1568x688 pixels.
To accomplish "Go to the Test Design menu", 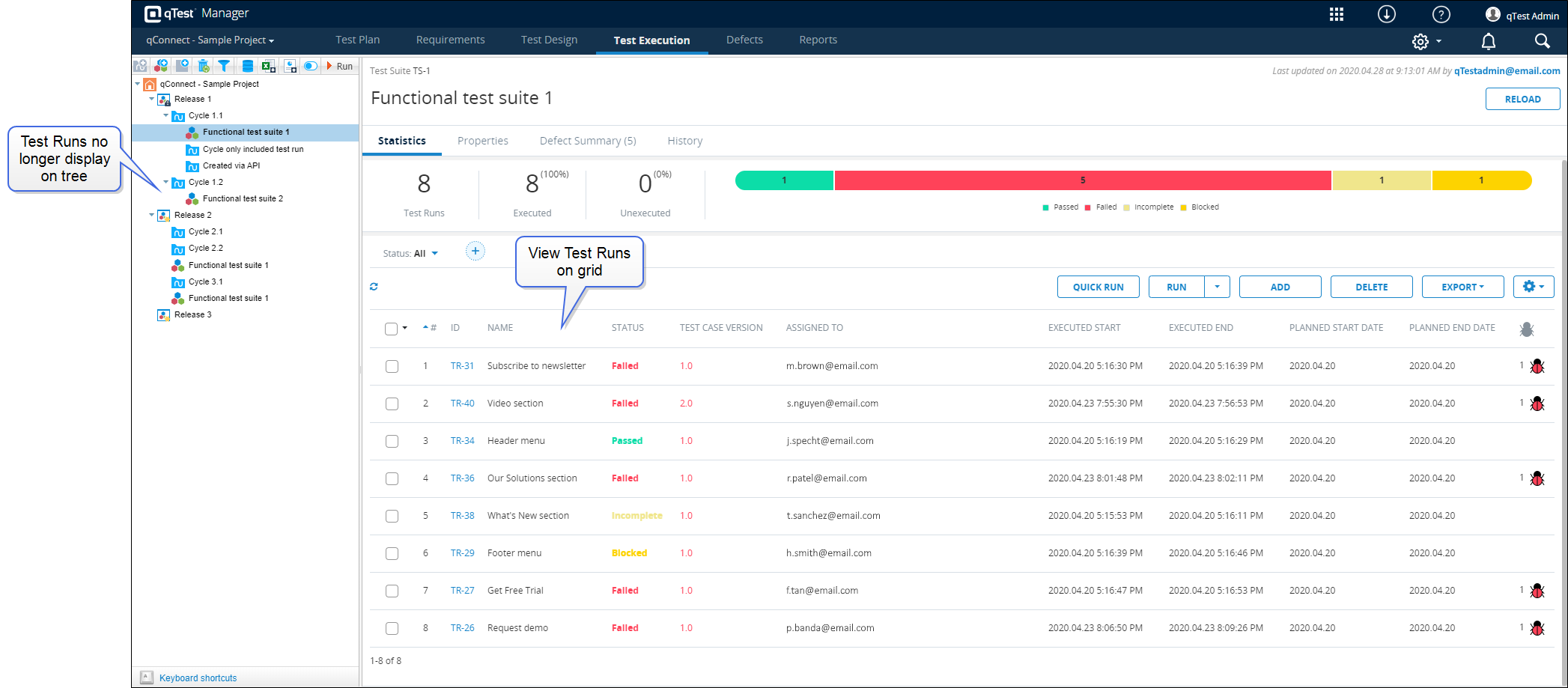I will click(549, 40).
